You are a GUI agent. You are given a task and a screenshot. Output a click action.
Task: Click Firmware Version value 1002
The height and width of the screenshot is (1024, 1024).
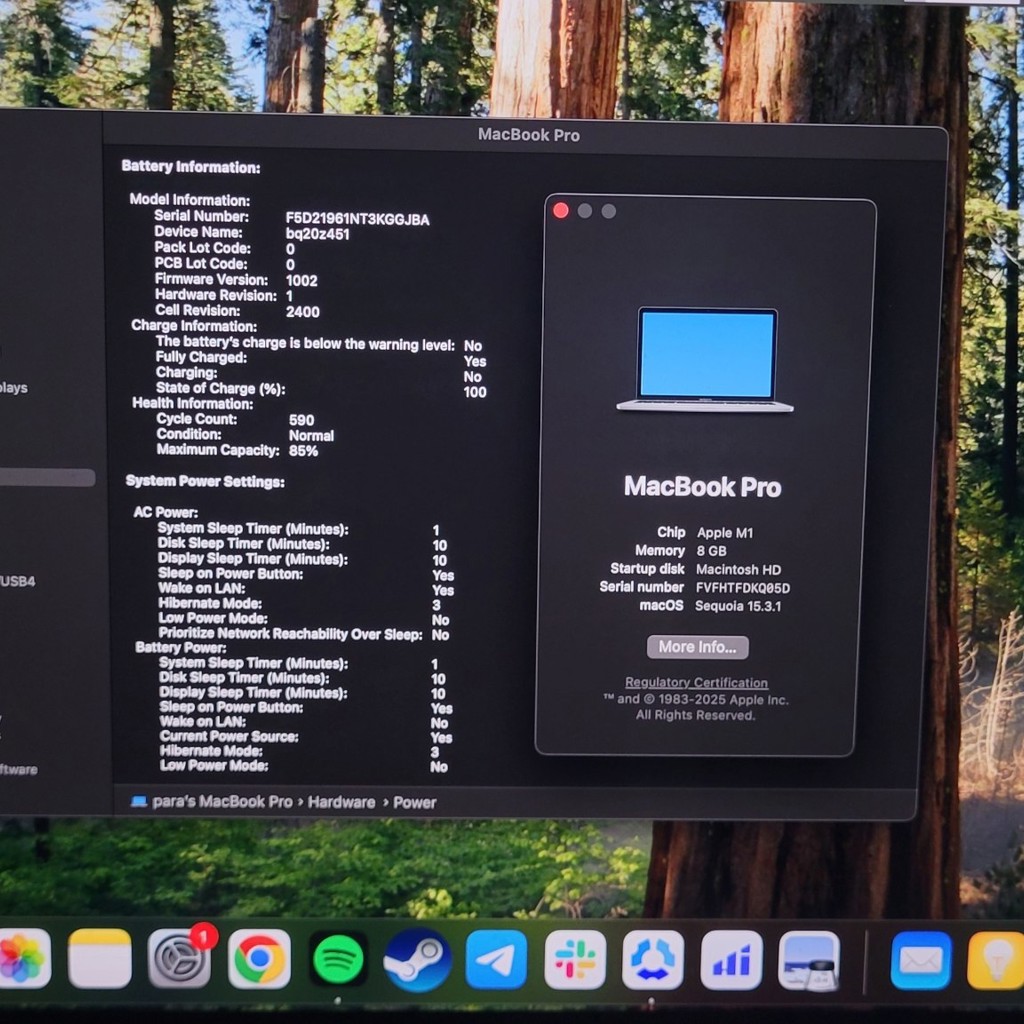[302, 281]
